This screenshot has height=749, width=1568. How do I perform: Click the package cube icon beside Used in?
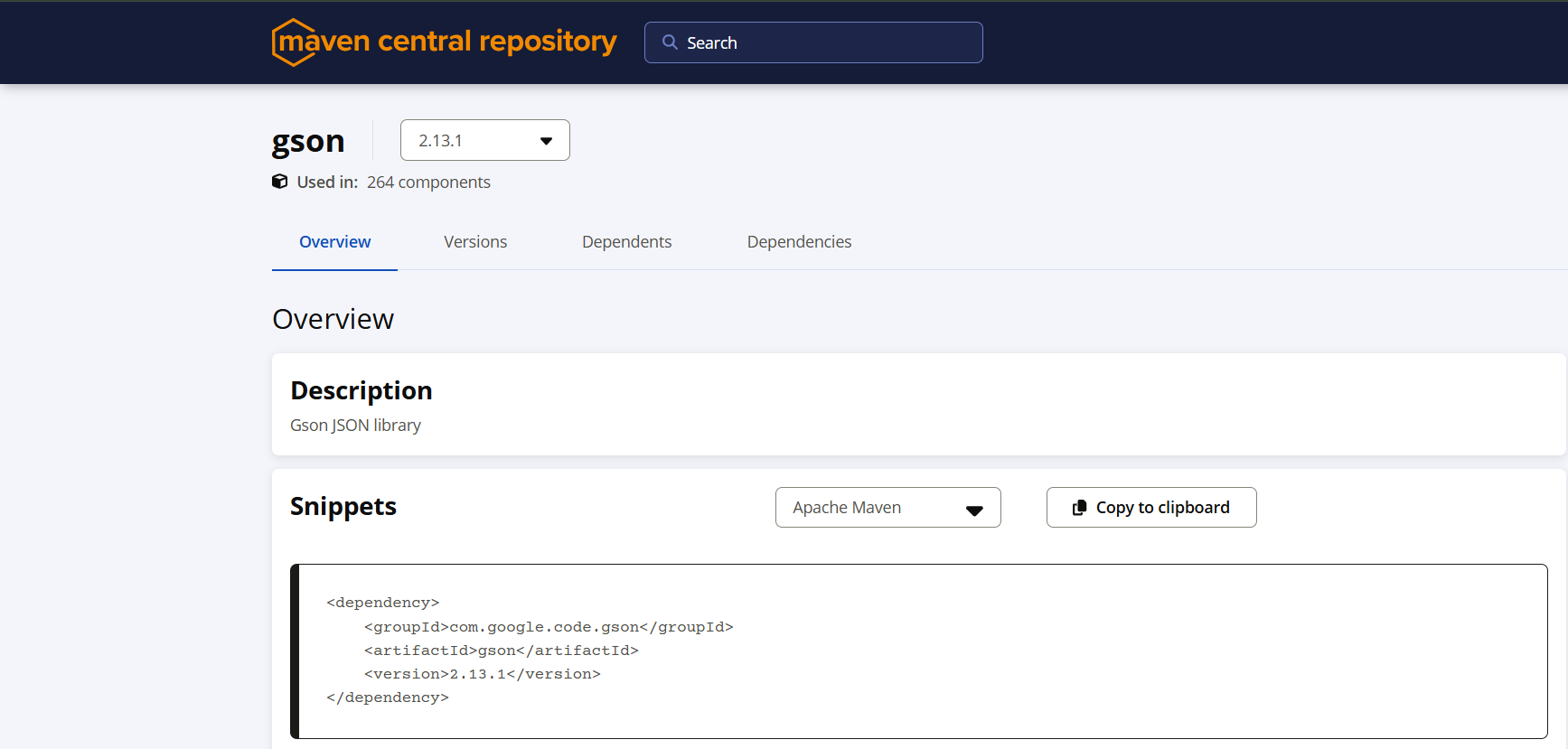click(x=280, y=182)
